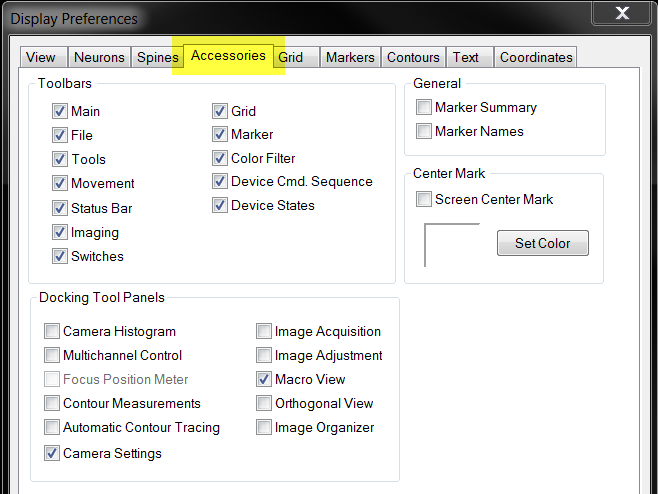Click the center mark color preview box

point(452,245)
